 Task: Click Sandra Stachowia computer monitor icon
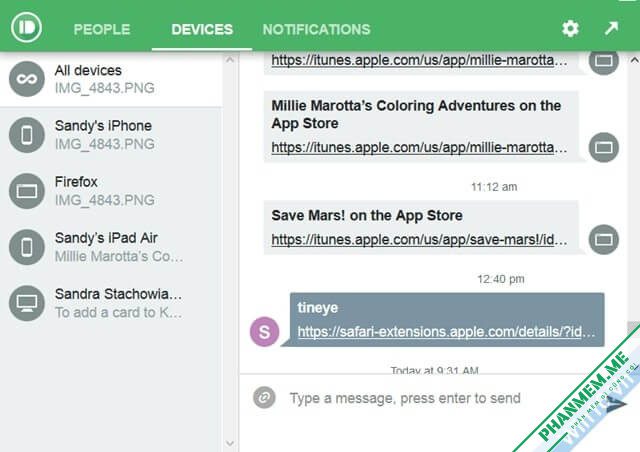tap(27, 303)
